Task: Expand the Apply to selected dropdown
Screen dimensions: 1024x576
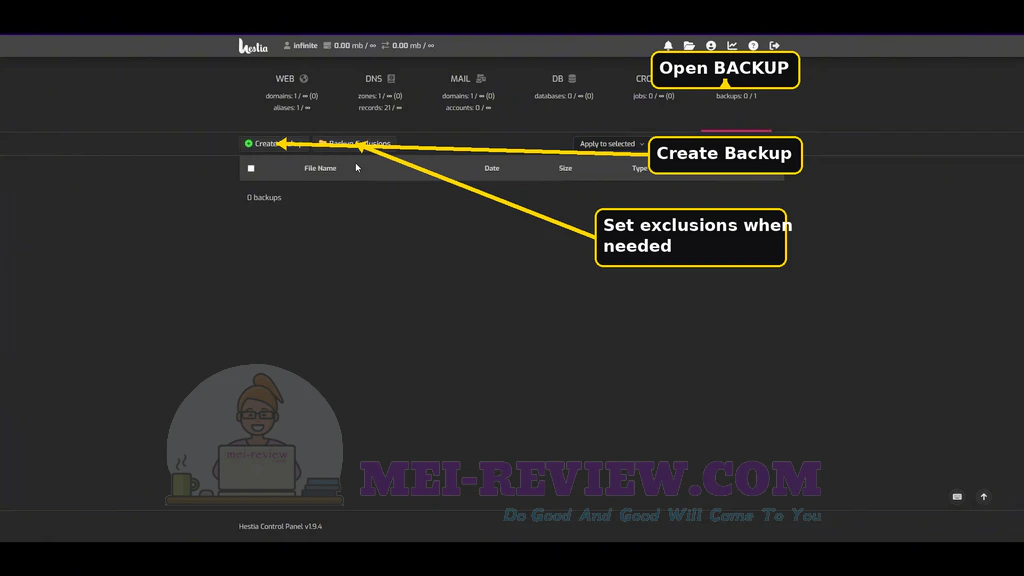Action: (x=611, y=144)
